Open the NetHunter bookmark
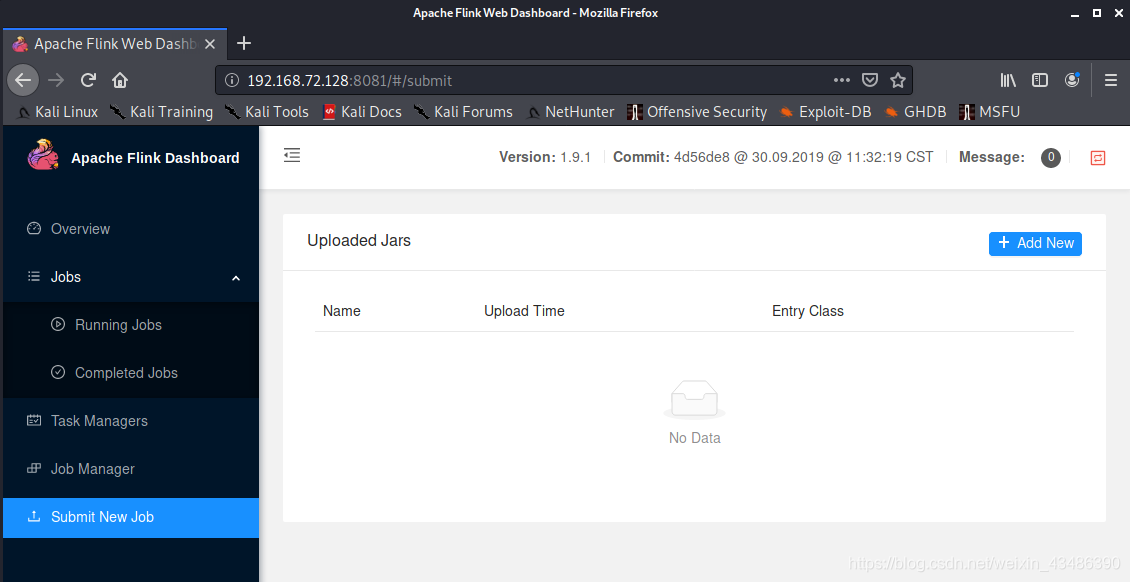This screenshot has height=582, width=1130. coord(570,112)
